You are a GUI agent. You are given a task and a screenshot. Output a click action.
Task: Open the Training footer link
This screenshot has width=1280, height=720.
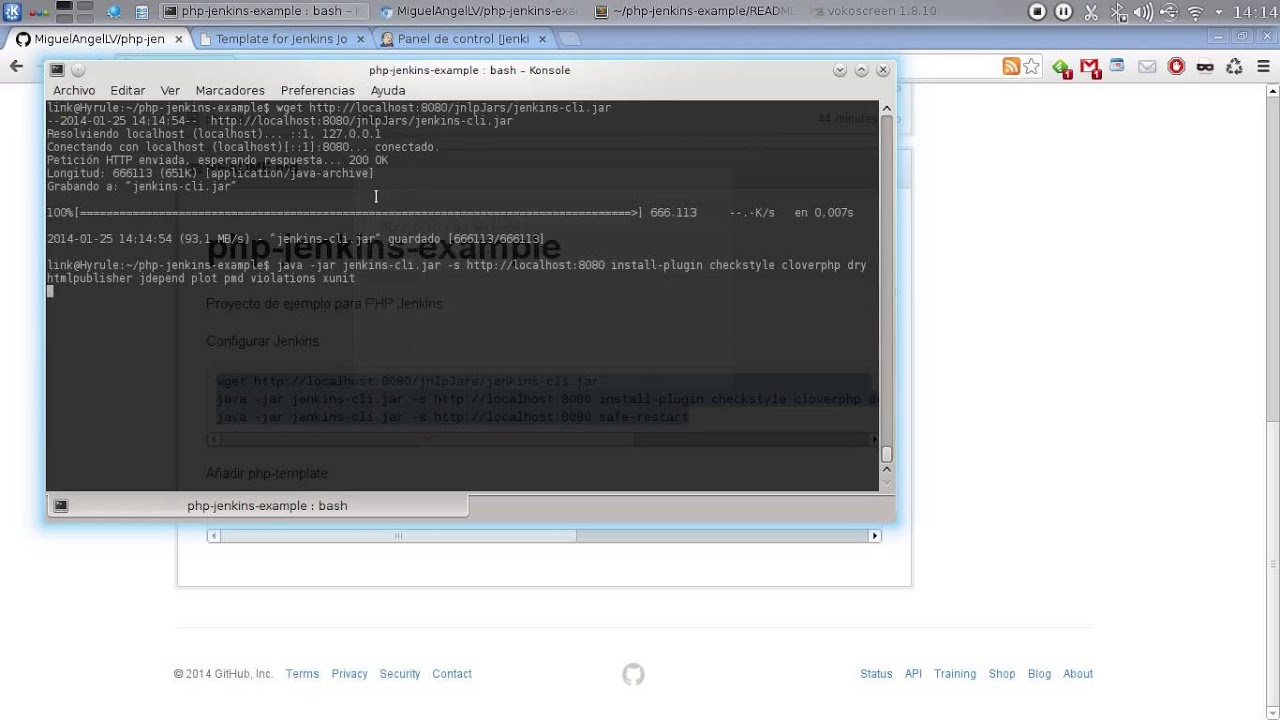(x=955, y=674)
